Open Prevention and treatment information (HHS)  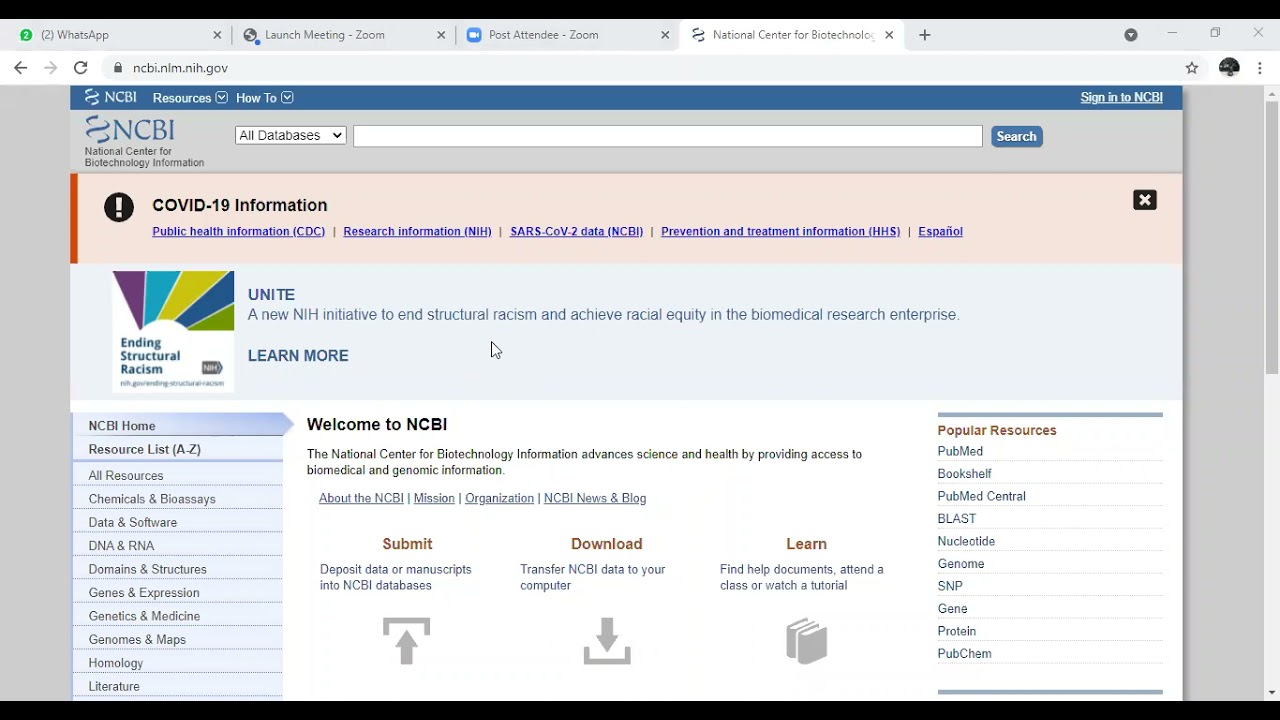pyautogui.click(x=780, y=231)
